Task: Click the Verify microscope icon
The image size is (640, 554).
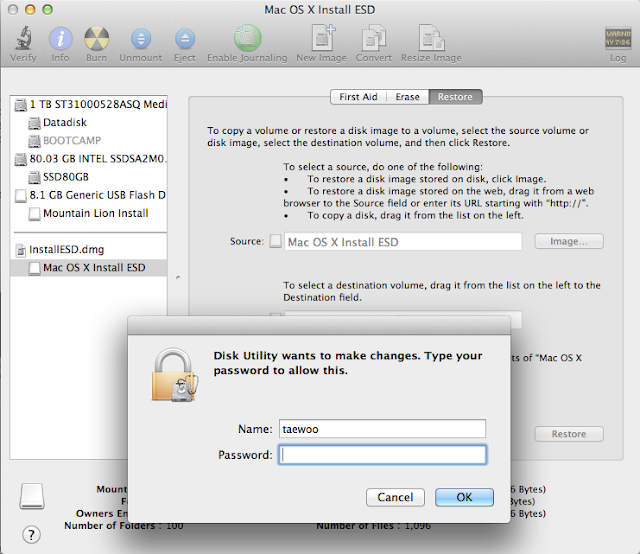Action: (24, 38)
